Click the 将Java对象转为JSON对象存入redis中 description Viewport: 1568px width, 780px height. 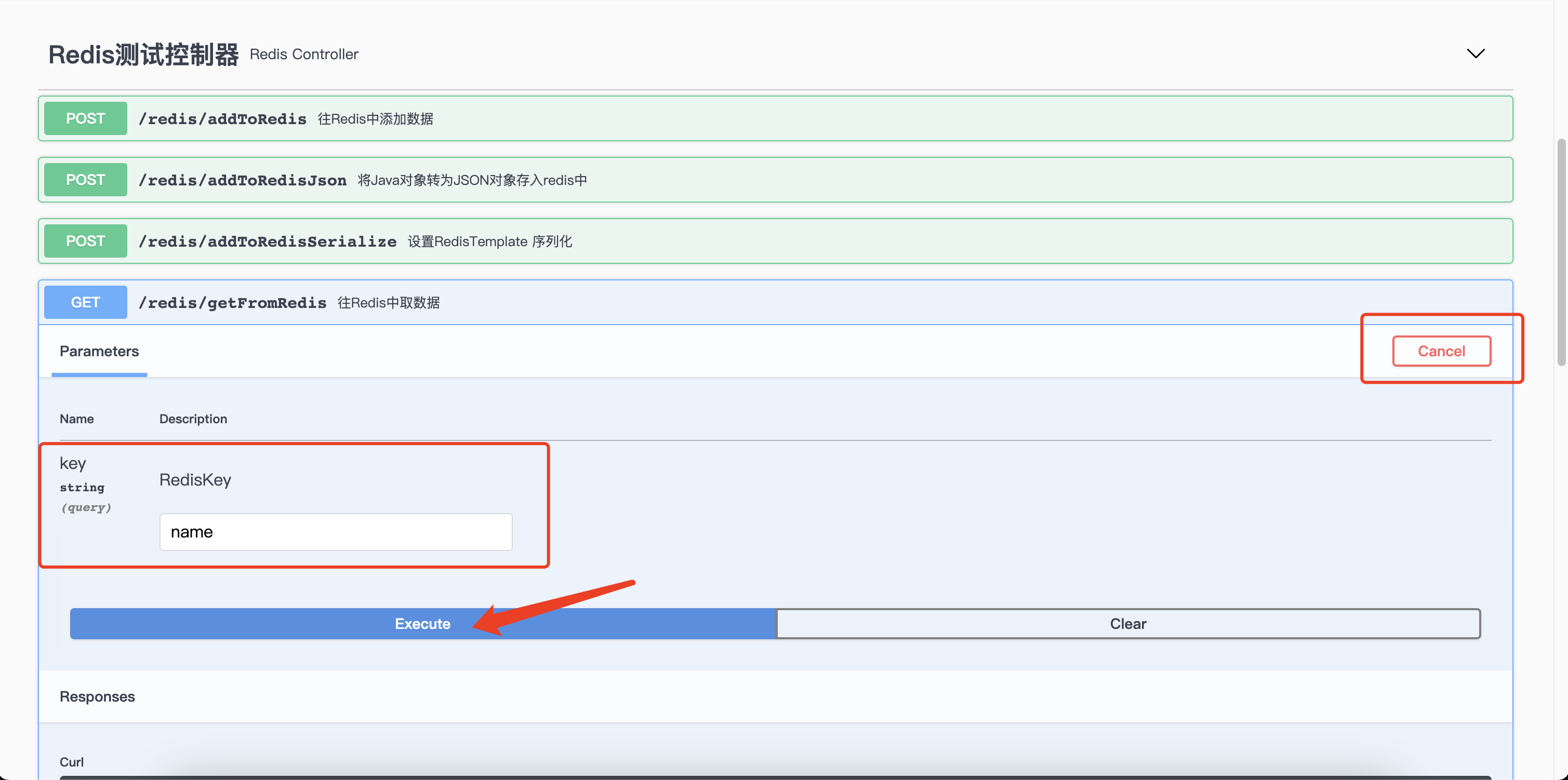click(x=472, y=180)
